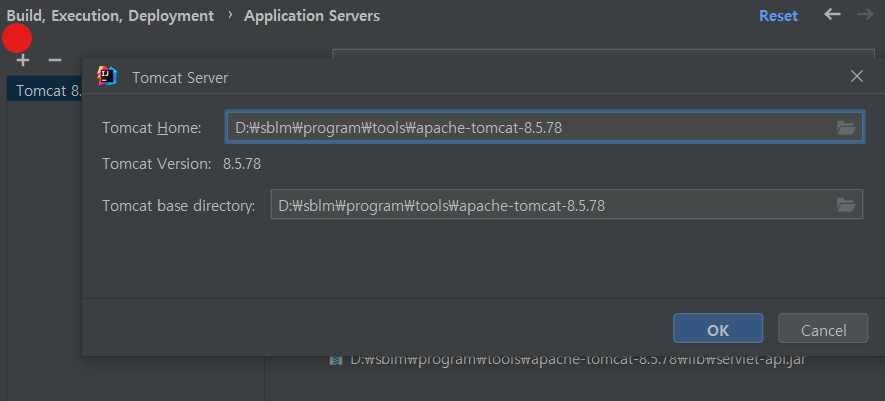
Task: Go forward with the right arrow
Action: pyautogui.click(x=865, y=14)
